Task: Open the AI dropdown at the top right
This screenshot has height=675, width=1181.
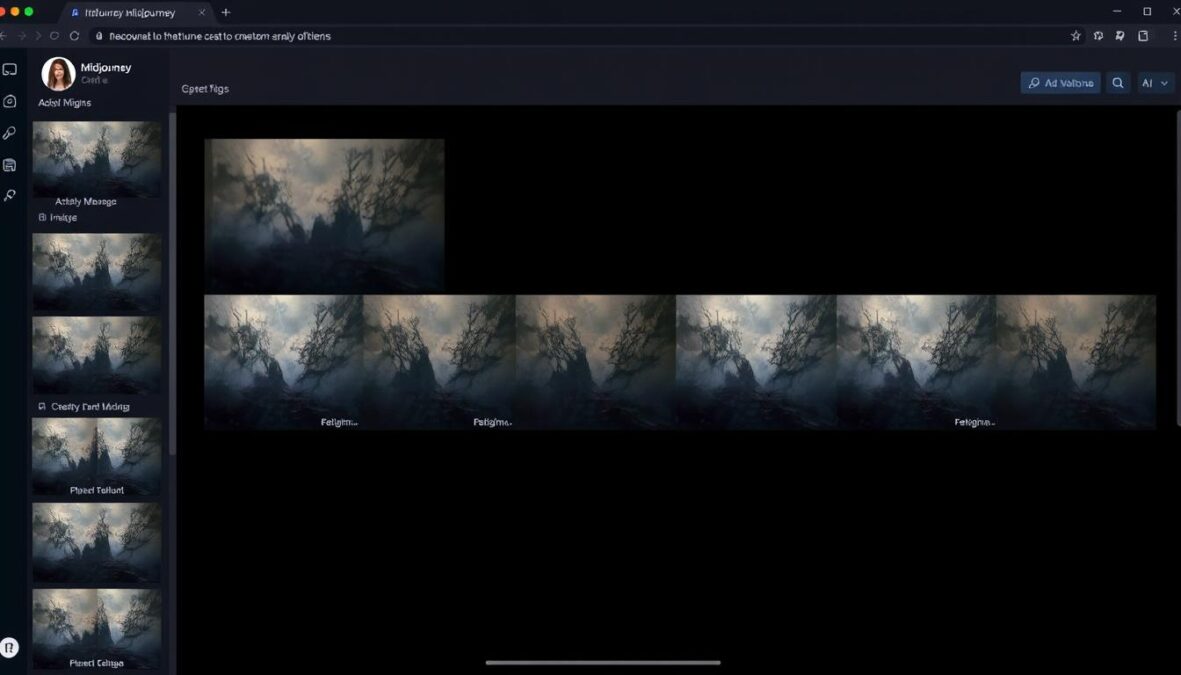Action: click(x=1155, y=82)
